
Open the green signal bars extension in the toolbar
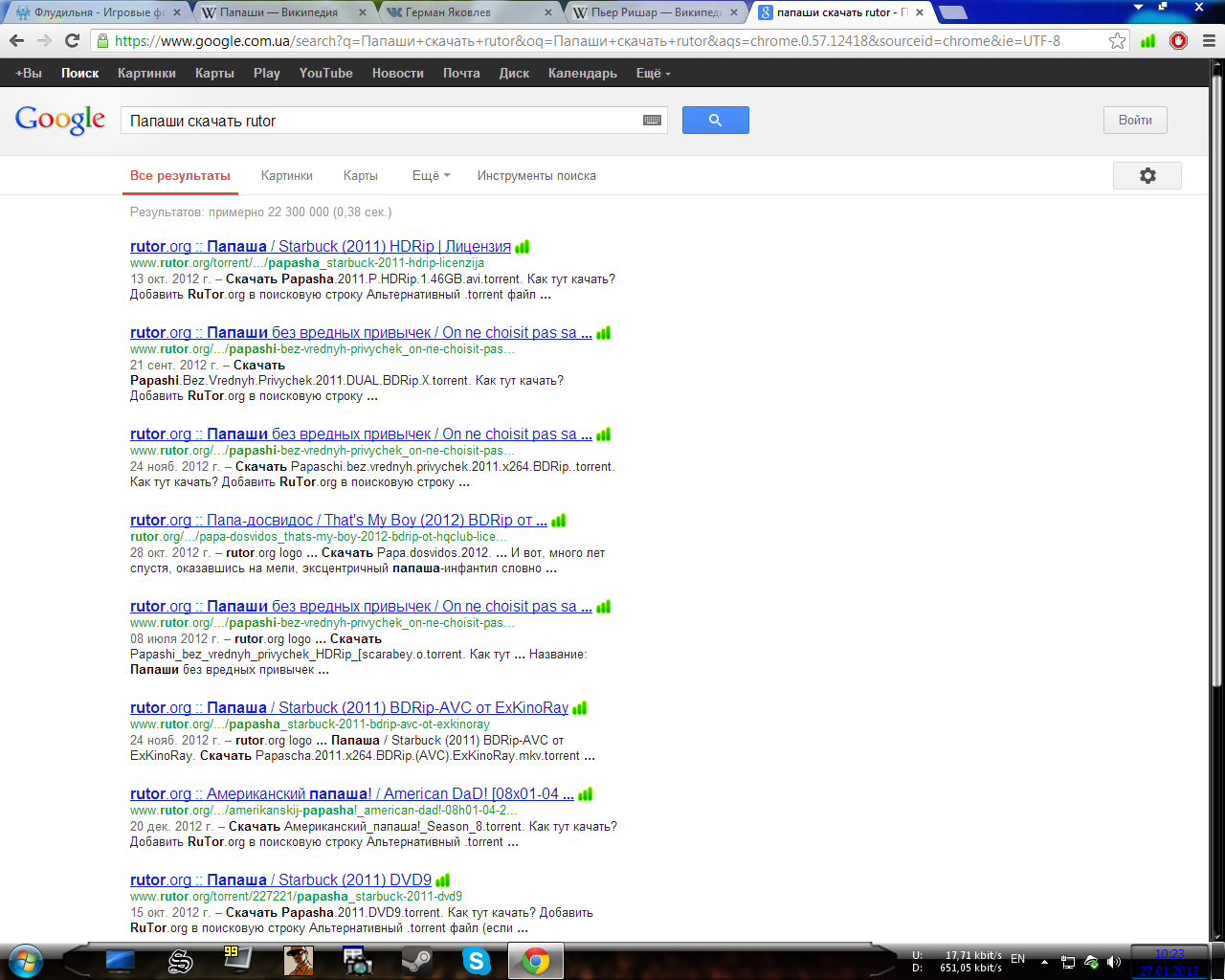[x=1148, y=41]
